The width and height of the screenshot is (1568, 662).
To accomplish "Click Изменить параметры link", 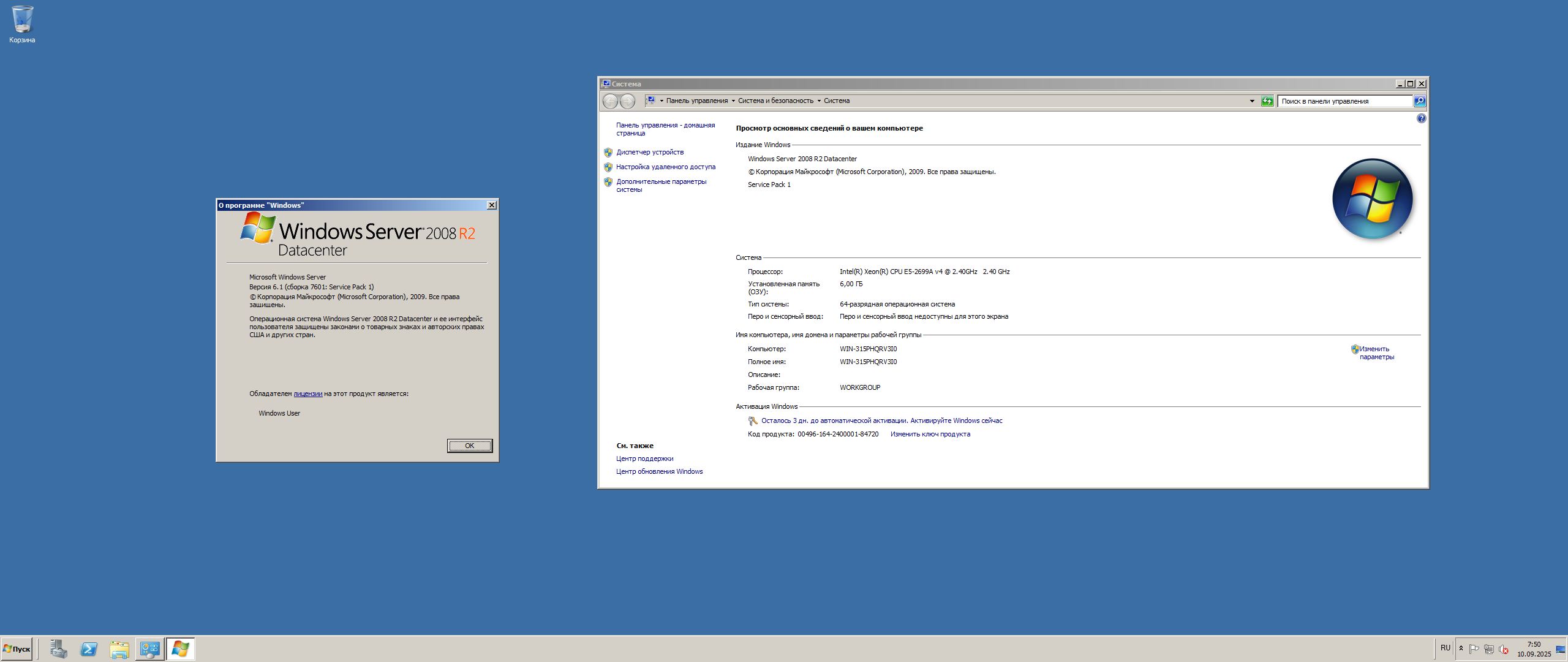I will point(1377,353).
